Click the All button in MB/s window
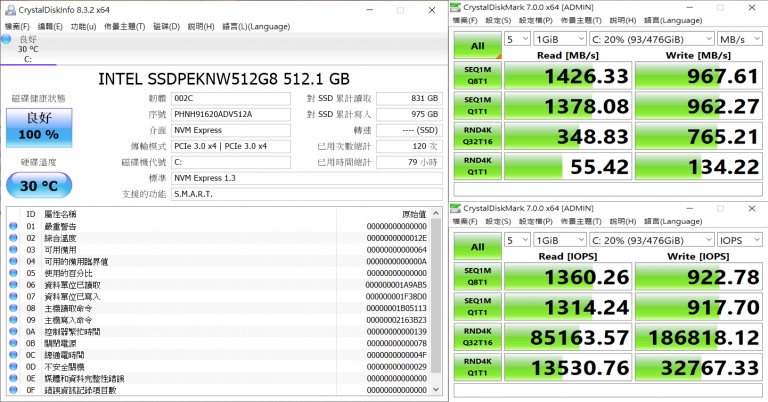The width and height of the screenshot is (768, 402). (x=478, y=46)
